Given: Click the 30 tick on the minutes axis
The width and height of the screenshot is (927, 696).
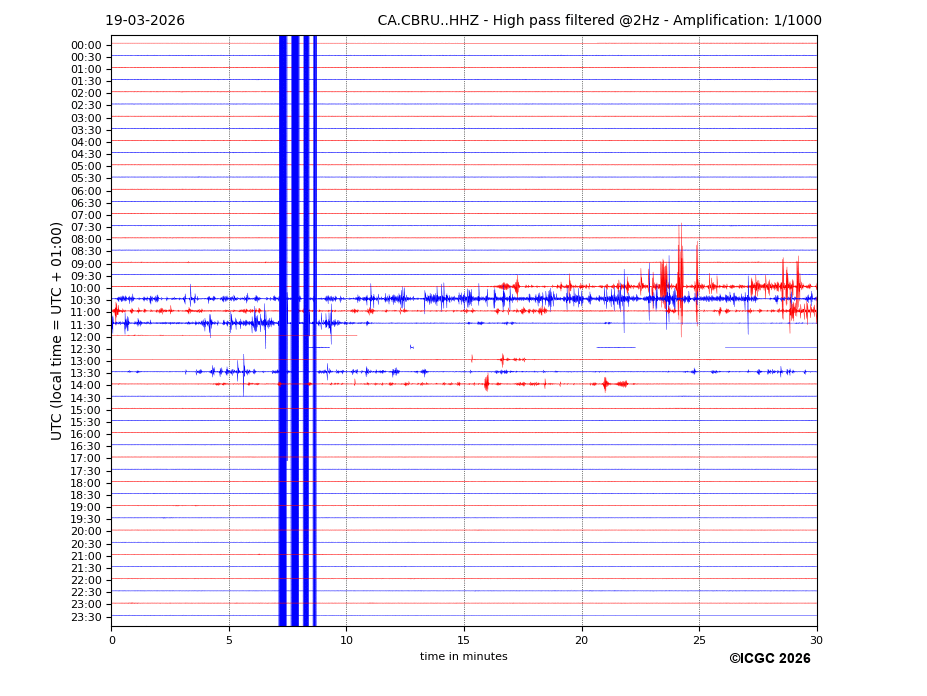Looking at the screenshot, I should click(x=816, y=640).
